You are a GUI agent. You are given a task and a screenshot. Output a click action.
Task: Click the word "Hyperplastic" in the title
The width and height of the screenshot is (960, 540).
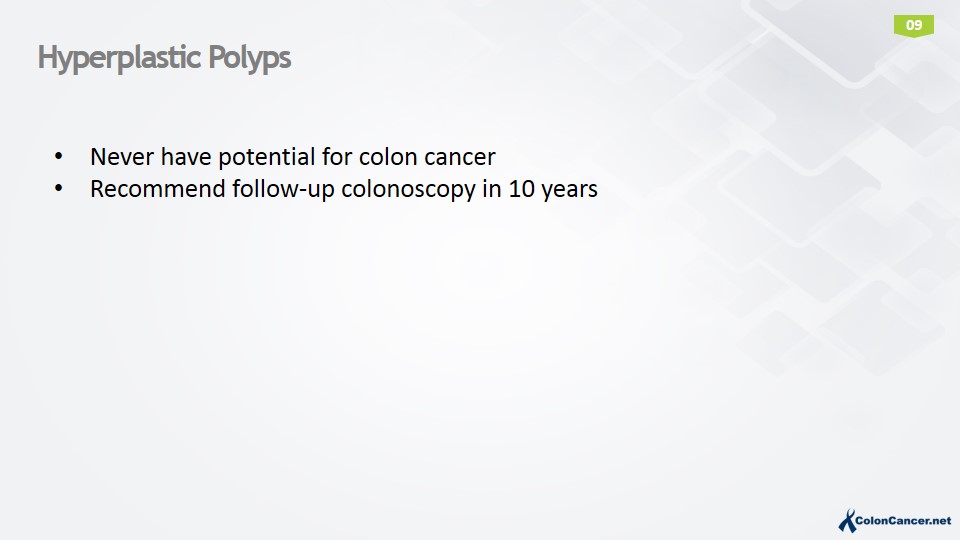(119, 58)
